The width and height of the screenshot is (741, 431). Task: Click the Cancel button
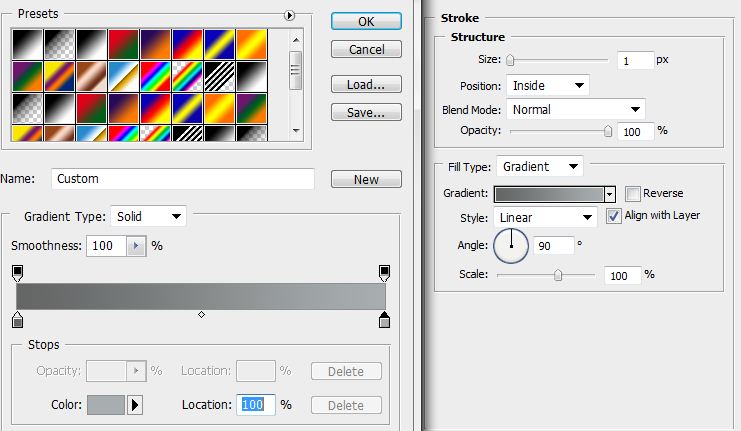point(366,49)
